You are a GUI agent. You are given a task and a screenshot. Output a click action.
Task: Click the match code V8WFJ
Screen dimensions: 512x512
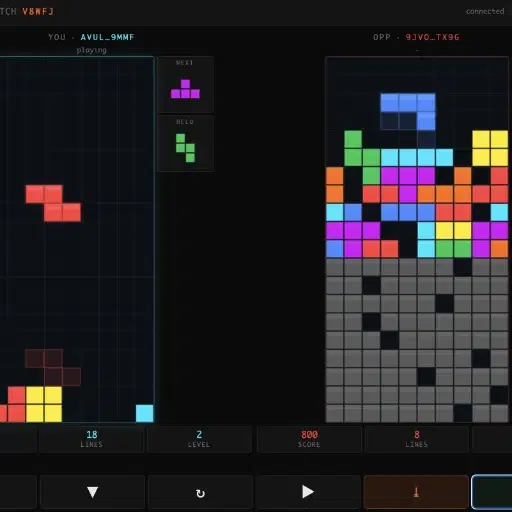tap(38, 12)
